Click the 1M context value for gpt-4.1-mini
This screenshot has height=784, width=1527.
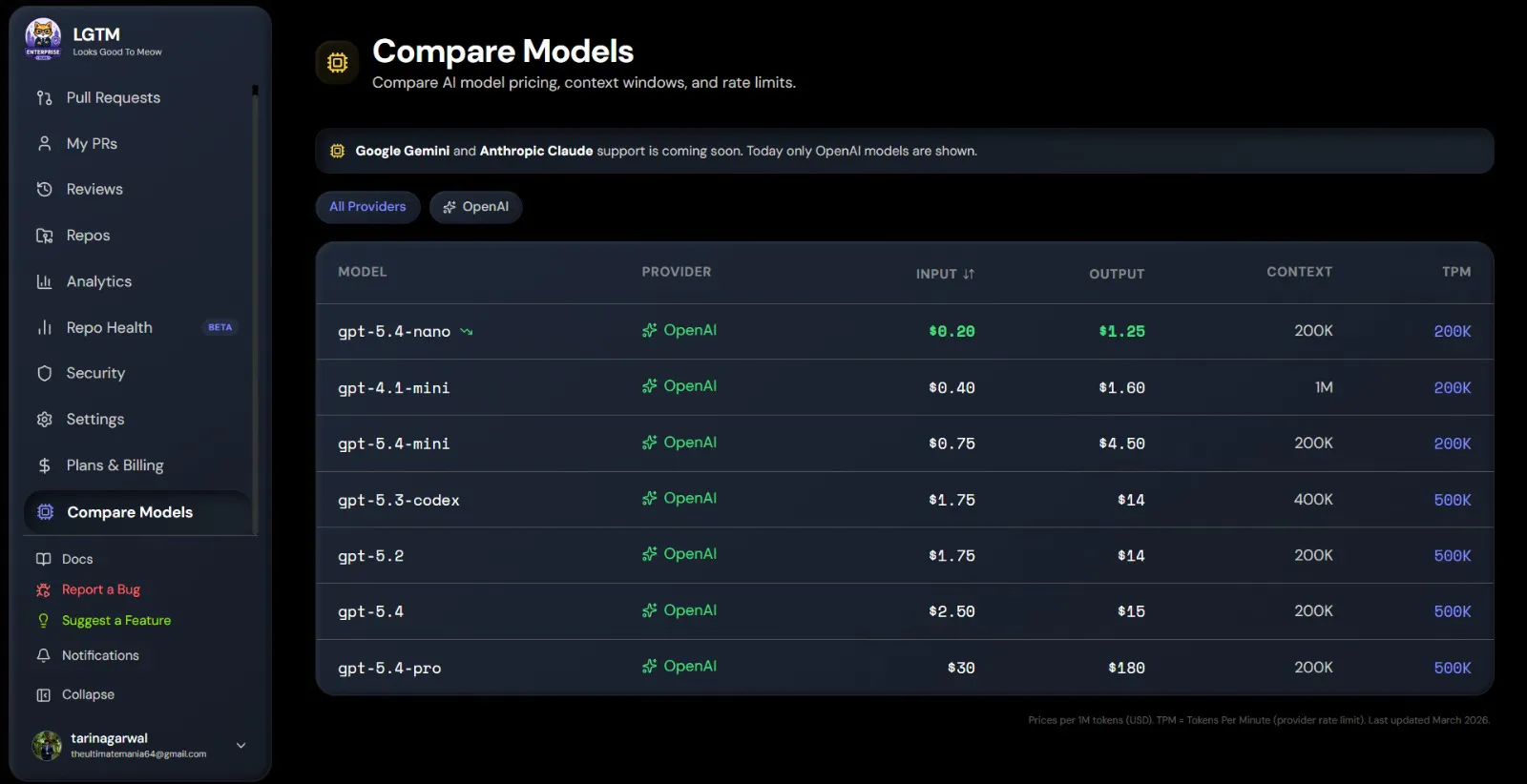[x=1324, y=387]
